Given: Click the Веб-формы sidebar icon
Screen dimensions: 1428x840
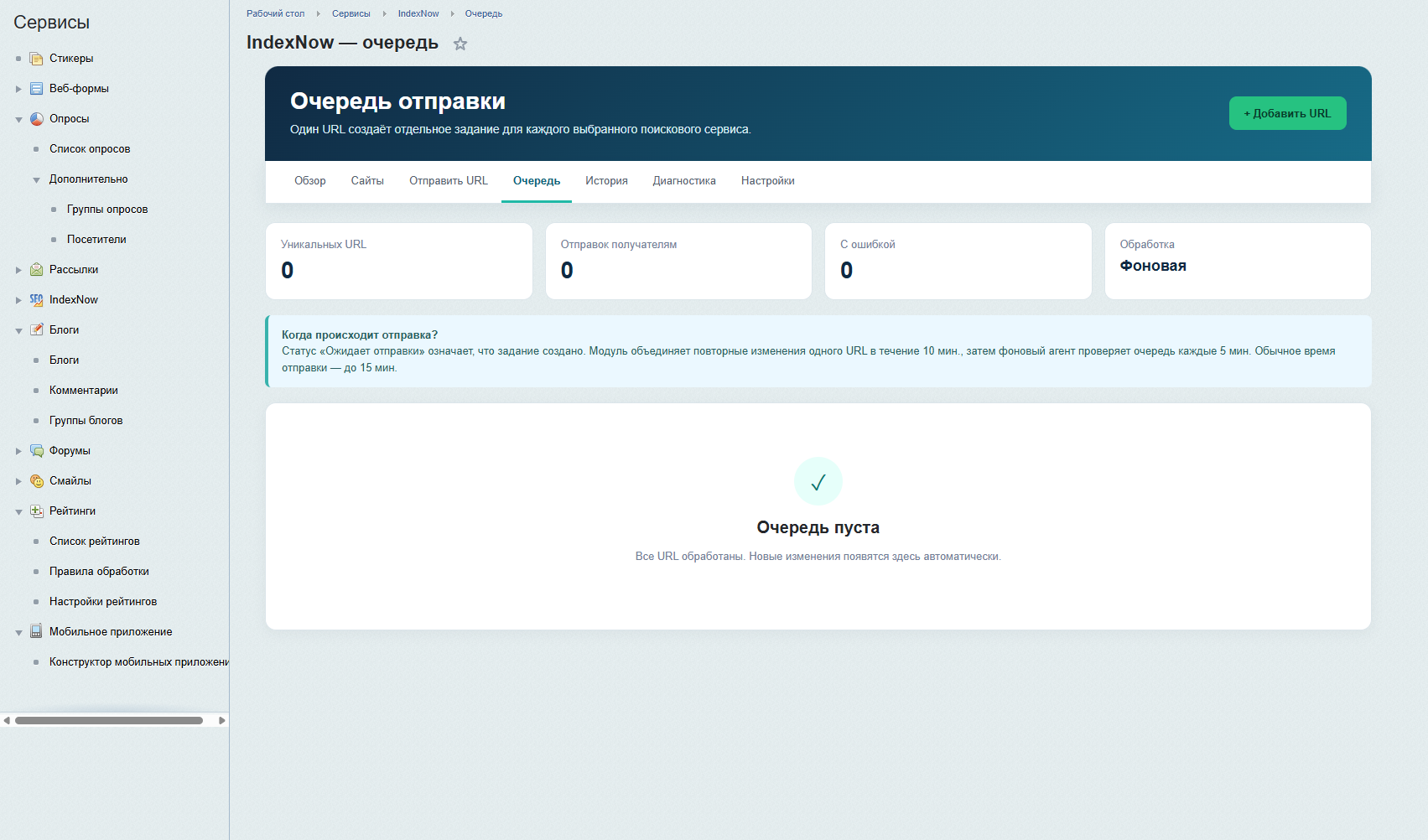Looking at the screenshot, I should pos(36,89).
